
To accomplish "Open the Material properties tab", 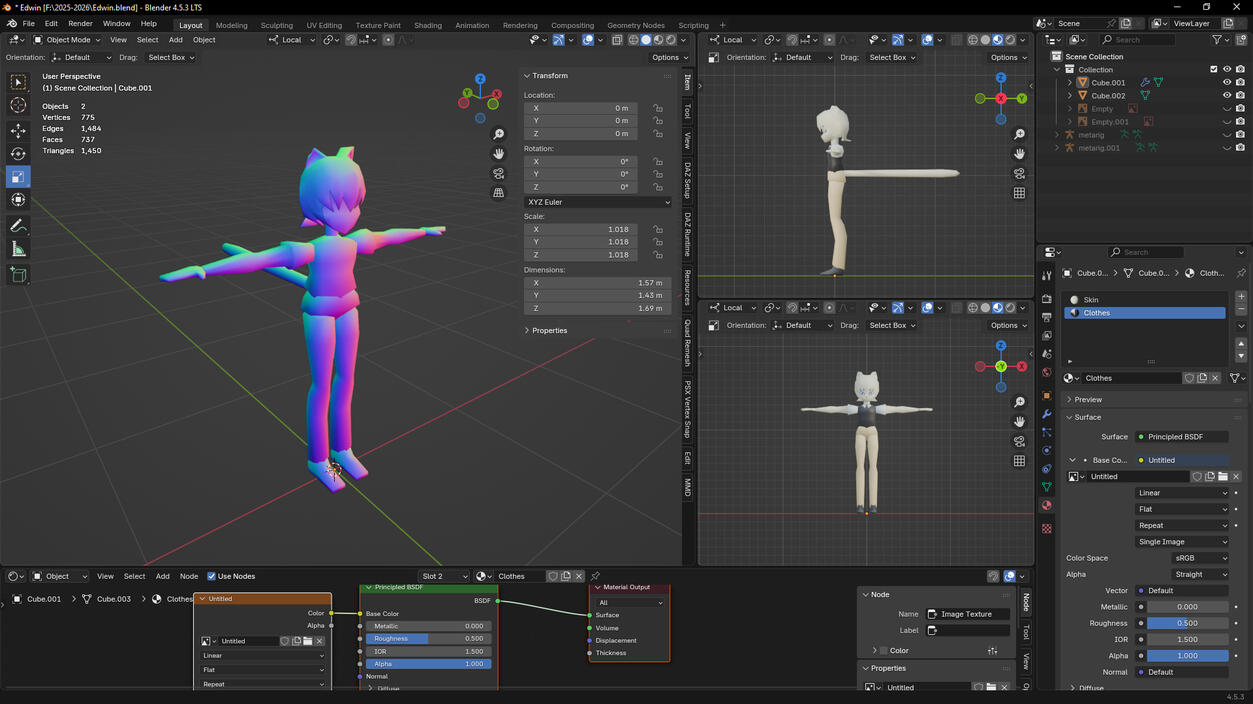I will coord(1046,506).
